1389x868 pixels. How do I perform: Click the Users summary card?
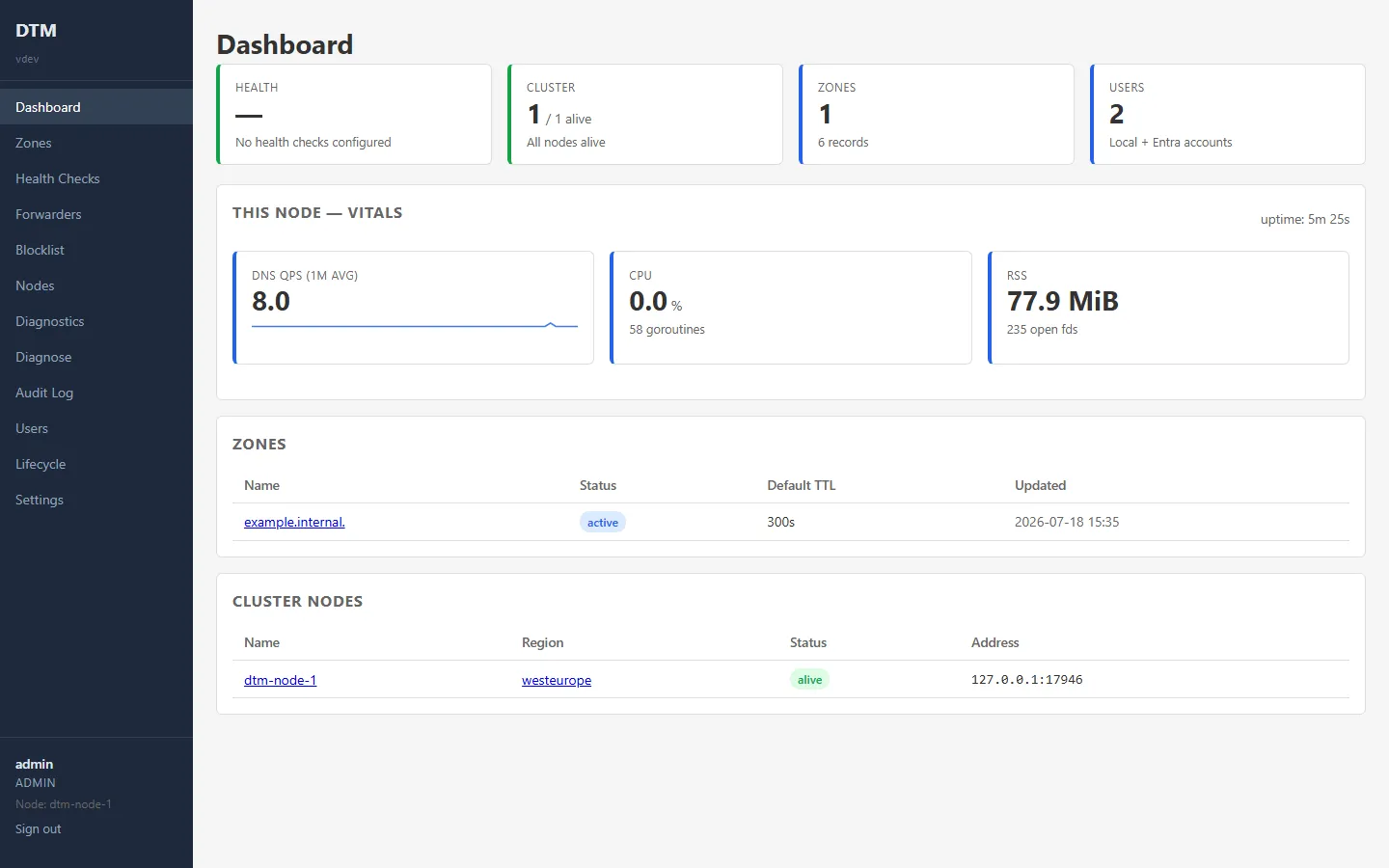[x=1228, y=115]
